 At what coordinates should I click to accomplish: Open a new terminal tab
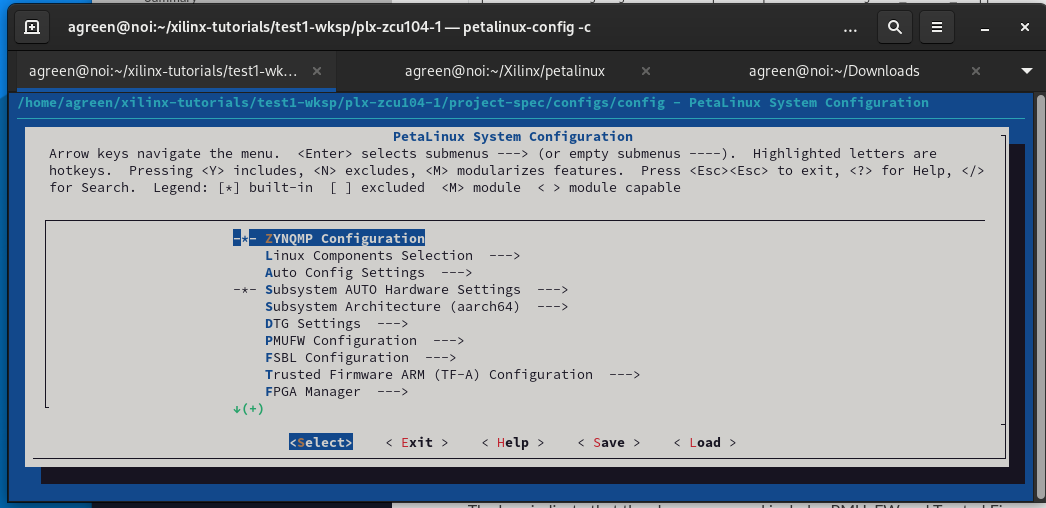[32, 27]
